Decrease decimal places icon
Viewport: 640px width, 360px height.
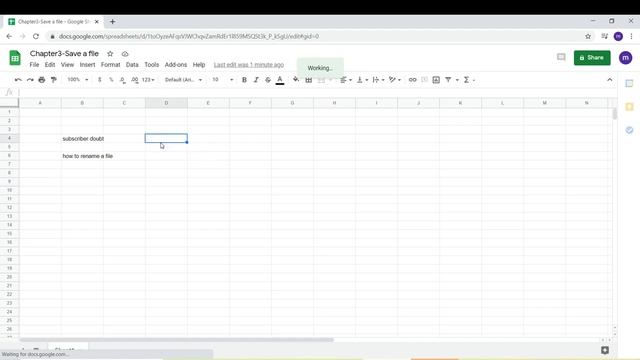[x=122, y=80]
